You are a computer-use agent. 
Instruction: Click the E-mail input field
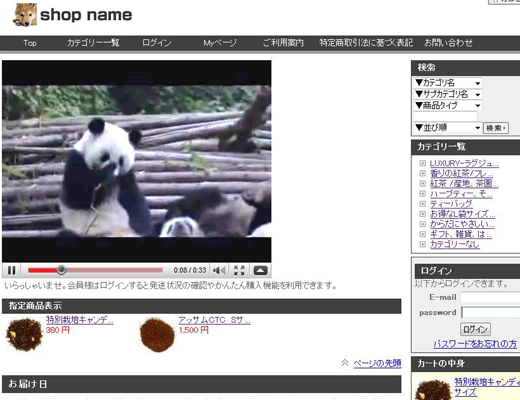[490, 297]
